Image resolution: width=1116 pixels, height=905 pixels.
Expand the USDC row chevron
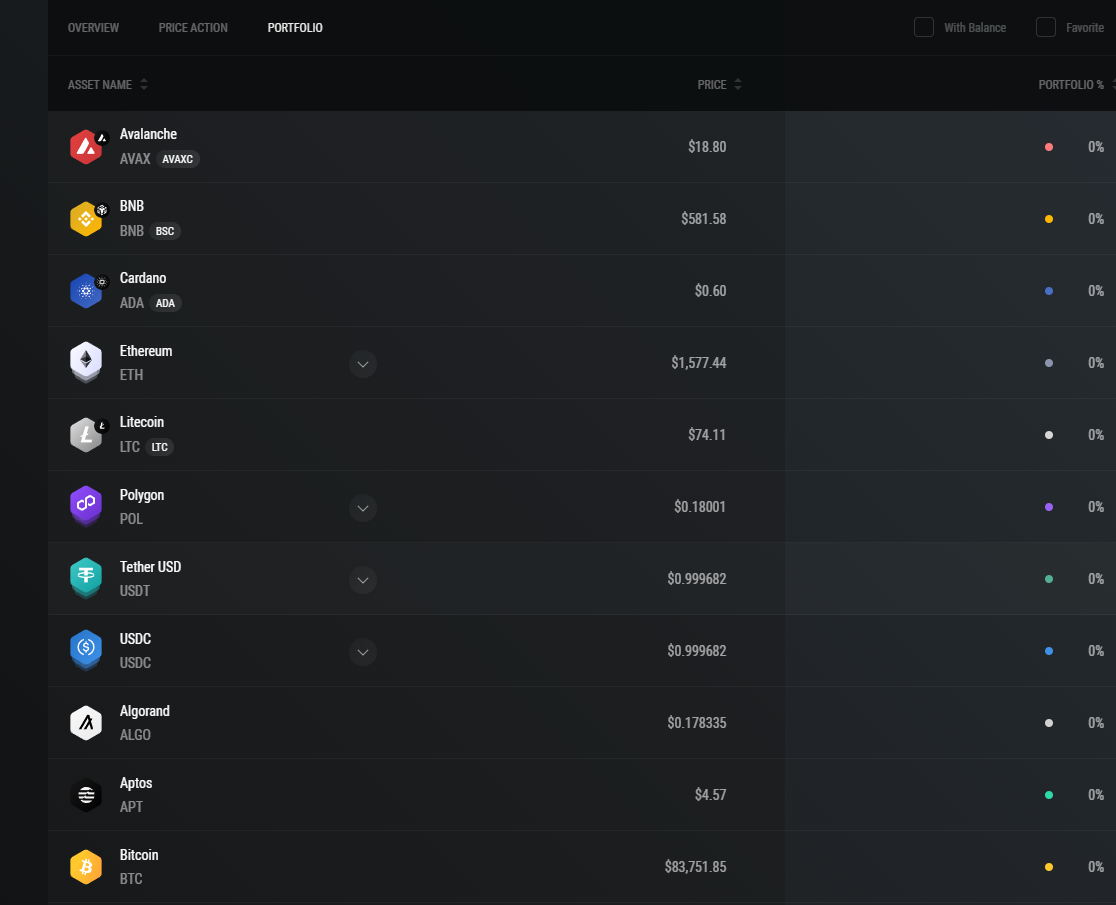363,652
